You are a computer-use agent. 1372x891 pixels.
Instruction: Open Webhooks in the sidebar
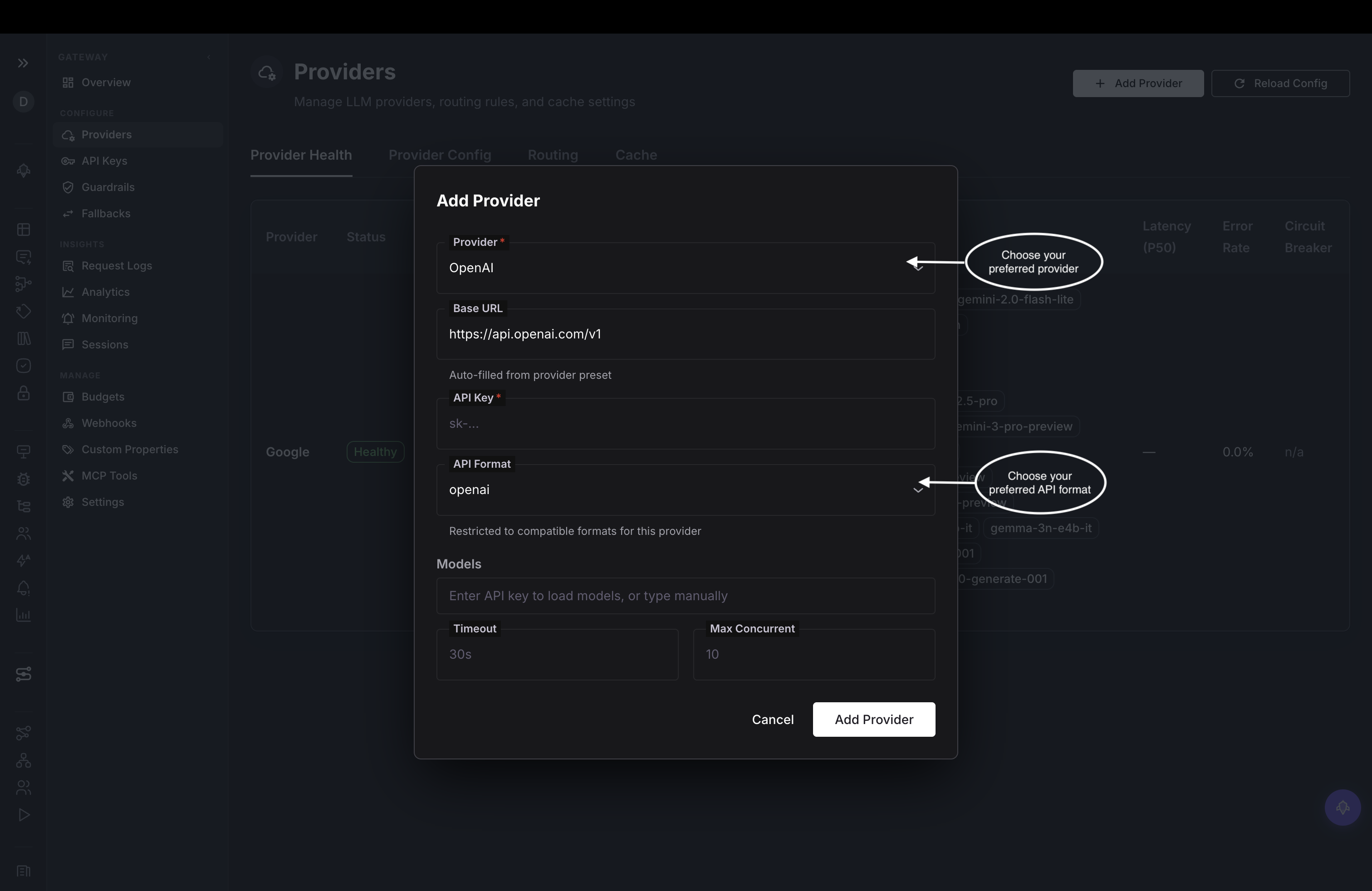137,423
